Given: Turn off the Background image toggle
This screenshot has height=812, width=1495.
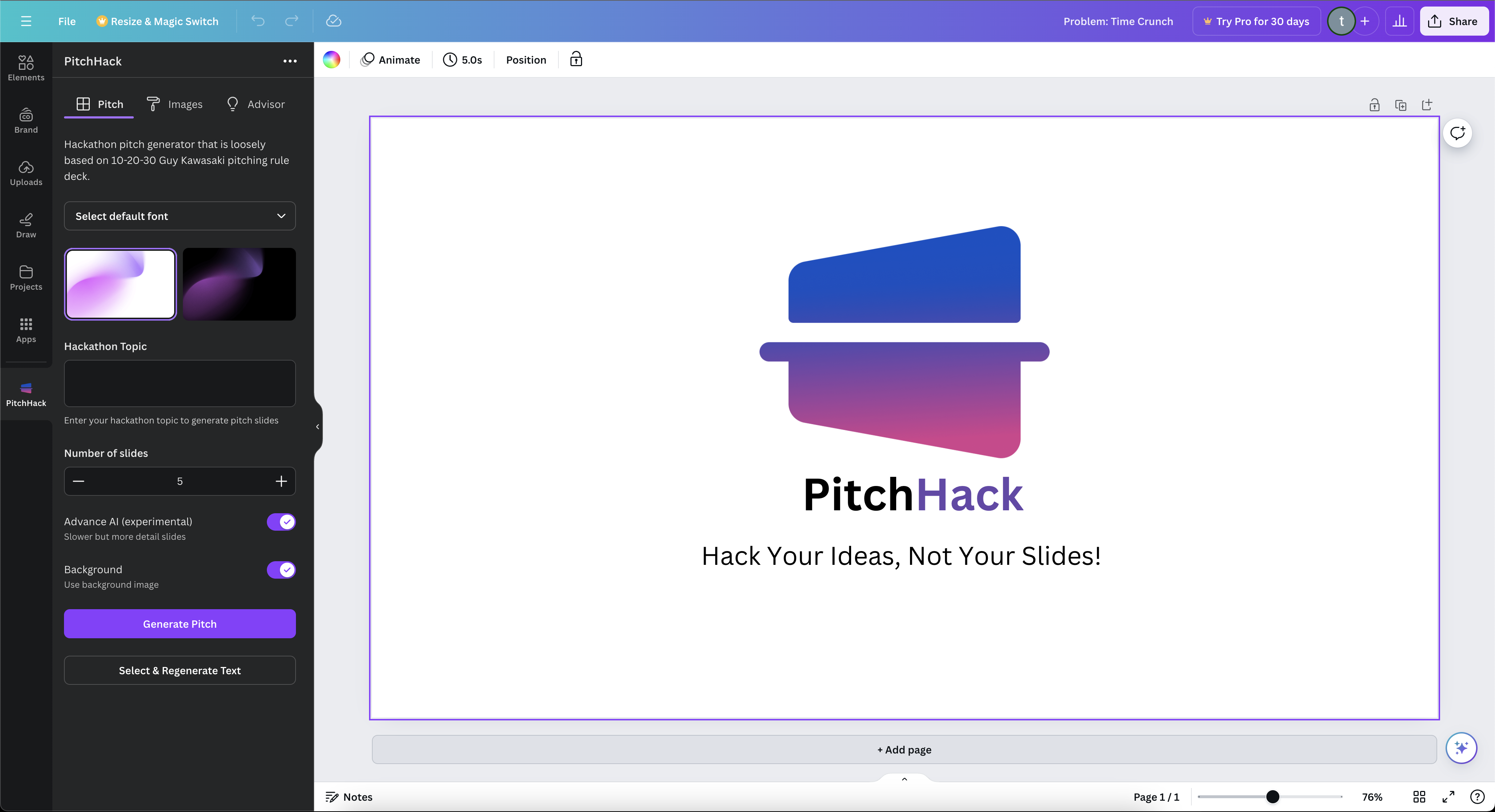Looking at the screenshot, I should [x=281, y=569].
